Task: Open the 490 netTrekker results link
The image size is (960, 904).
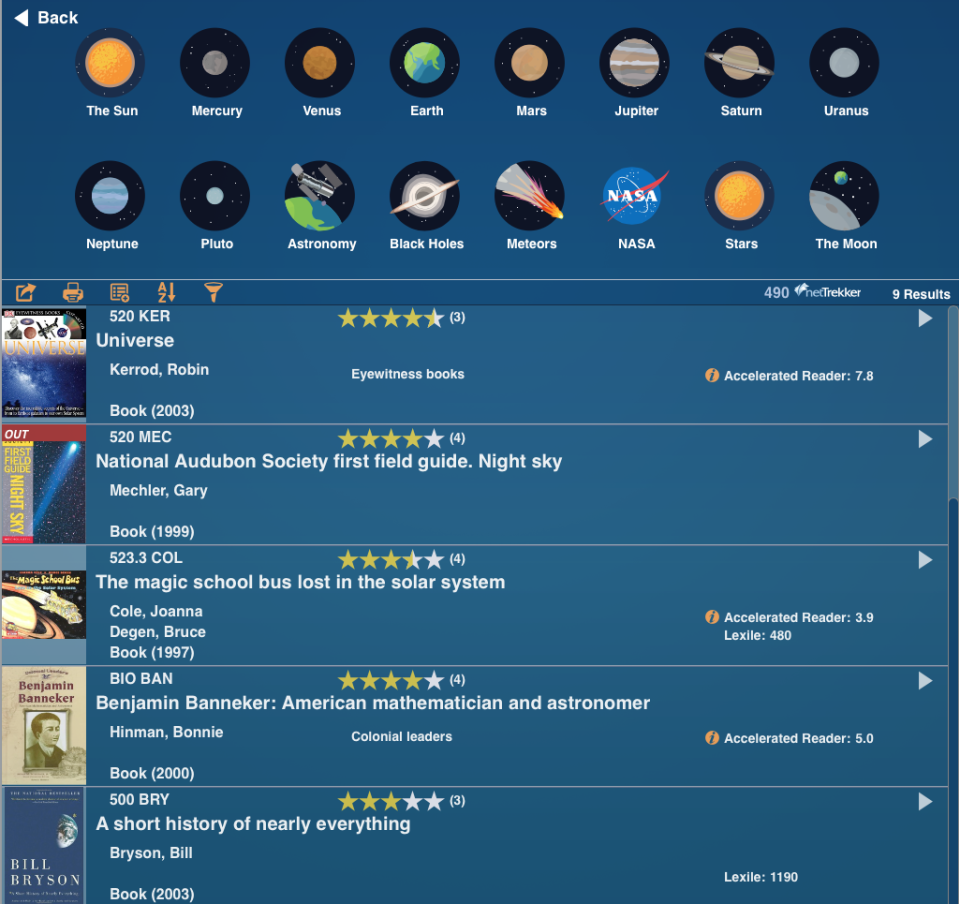Action: tap(812, 292)
